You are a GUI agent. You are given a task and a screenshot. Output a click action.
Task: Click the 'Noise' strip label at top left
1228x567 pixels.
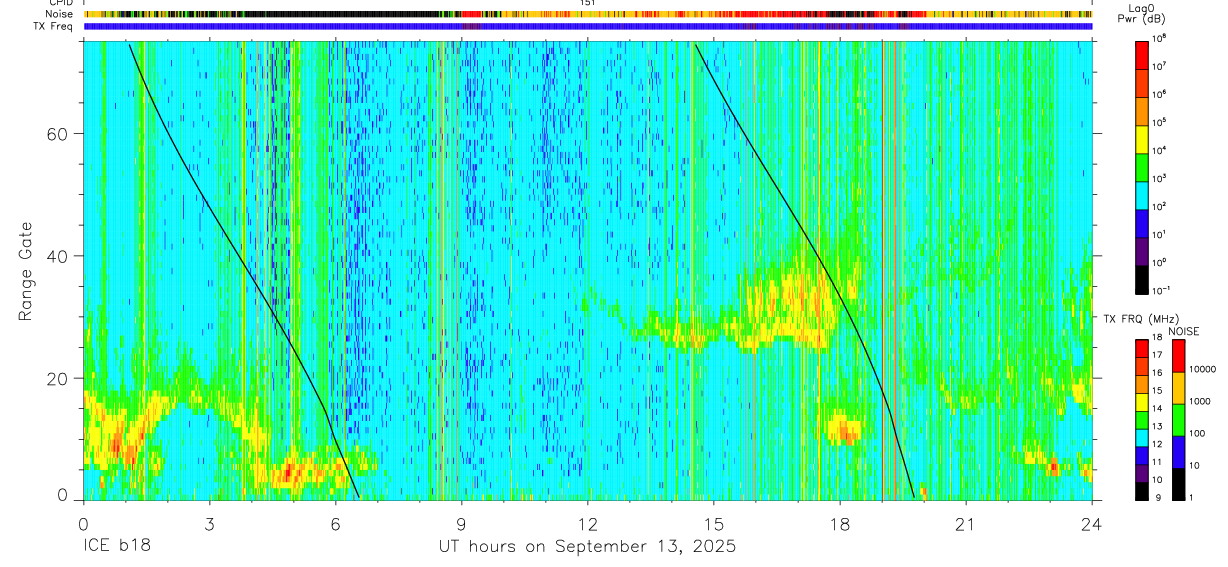(x=58, y=15)
